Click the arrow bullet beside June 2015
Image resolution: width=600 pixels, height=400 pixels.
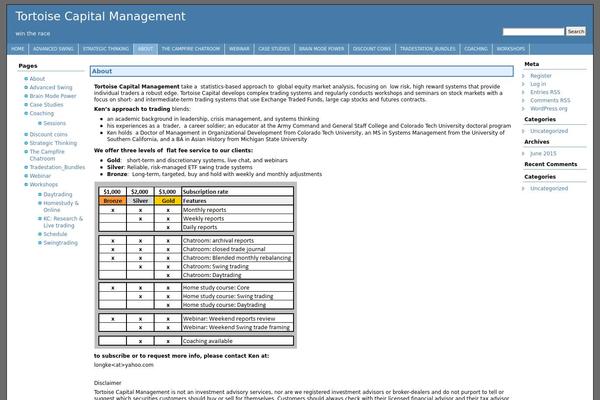click(x=523, y=153)
